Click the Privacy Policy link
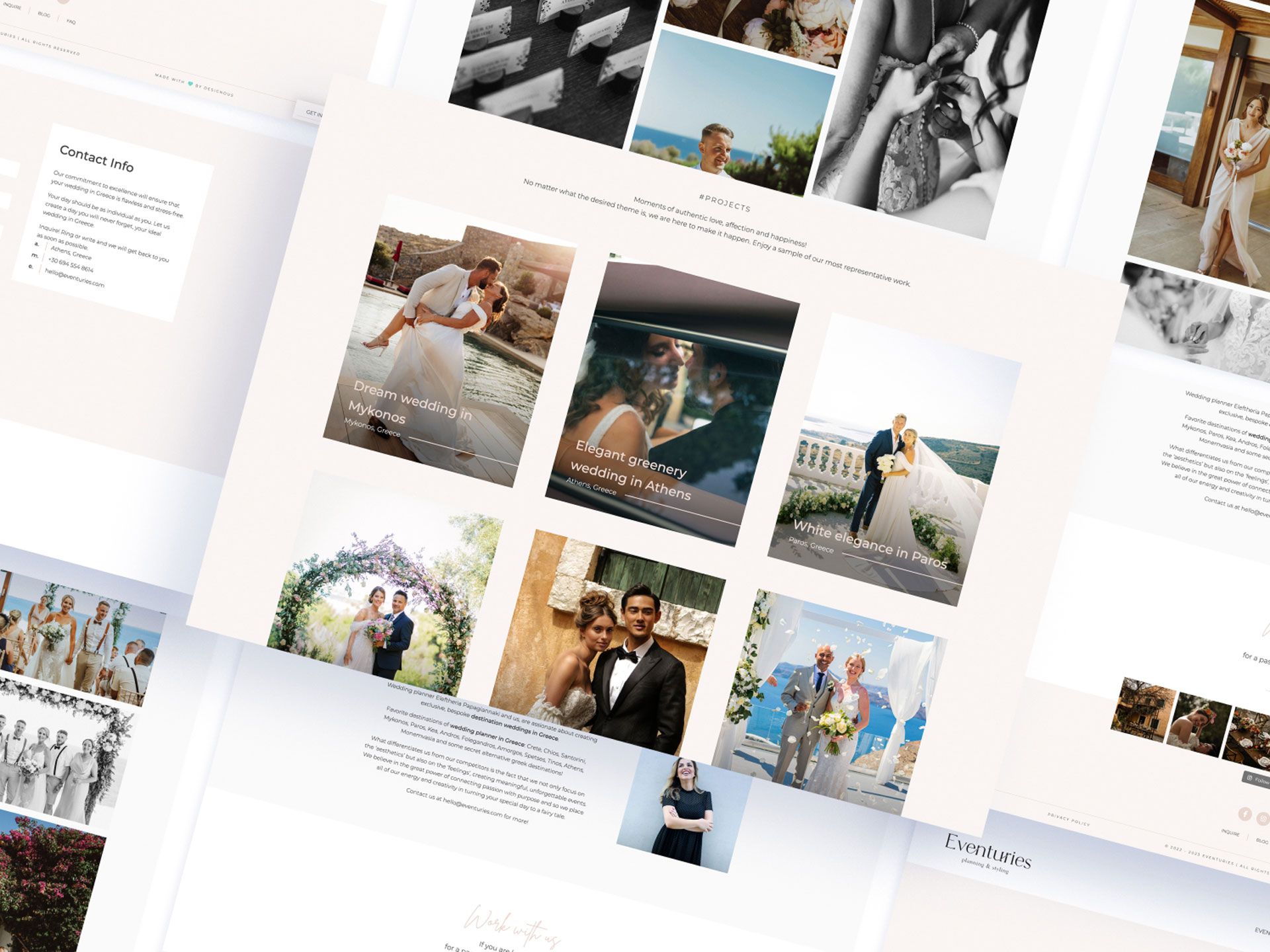The image size is (1270, 952). (x=1068, y=819)
